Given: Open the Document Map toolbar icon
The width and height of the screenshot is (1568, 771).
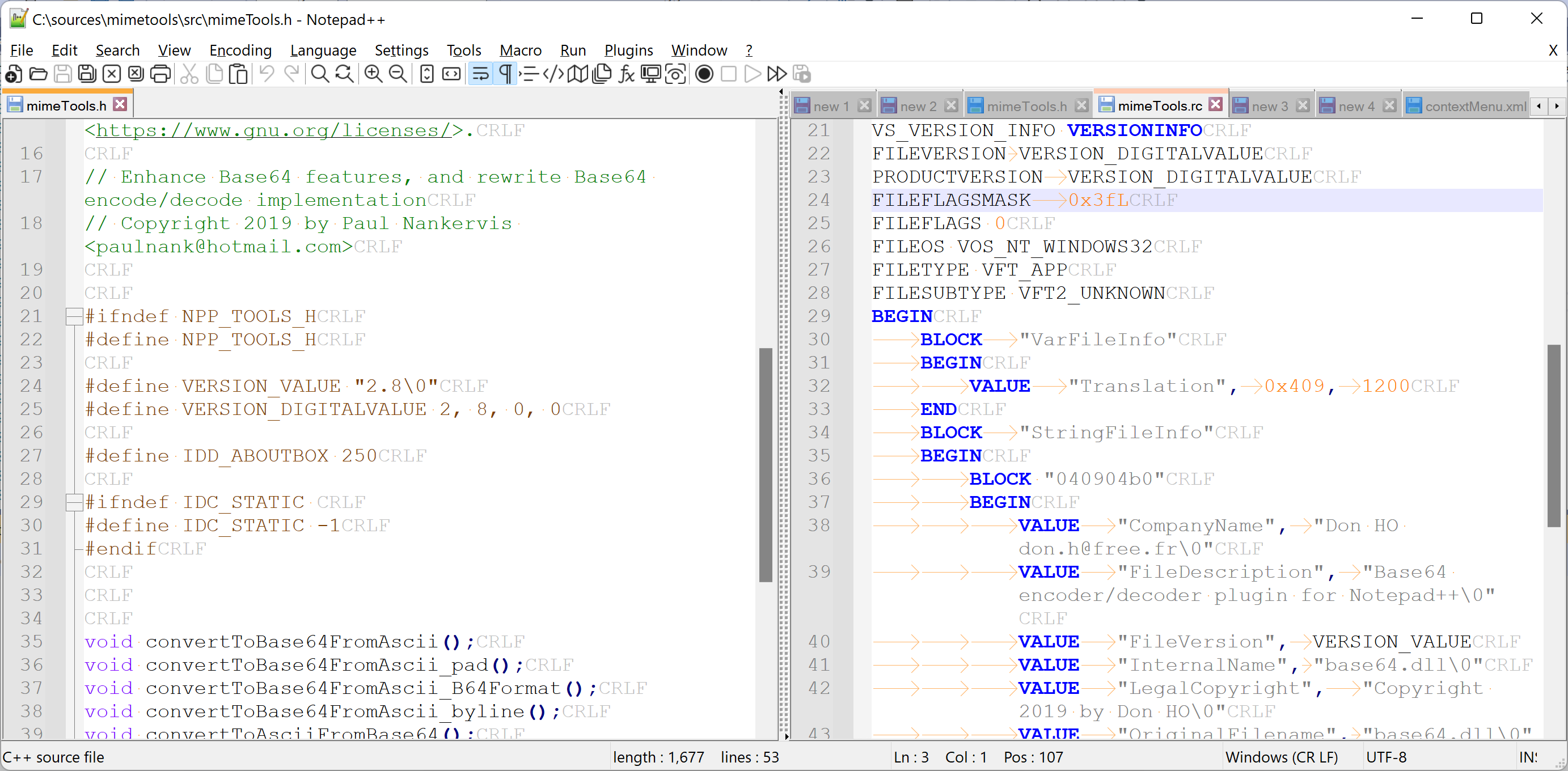Looking at the screenshot, I should (x=578, y=74).
